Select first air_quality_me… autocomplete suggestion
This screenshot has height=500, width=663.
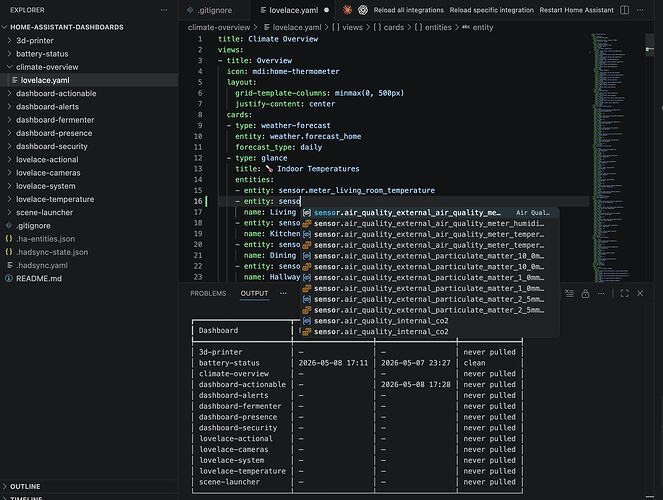[x=430, y=213]
